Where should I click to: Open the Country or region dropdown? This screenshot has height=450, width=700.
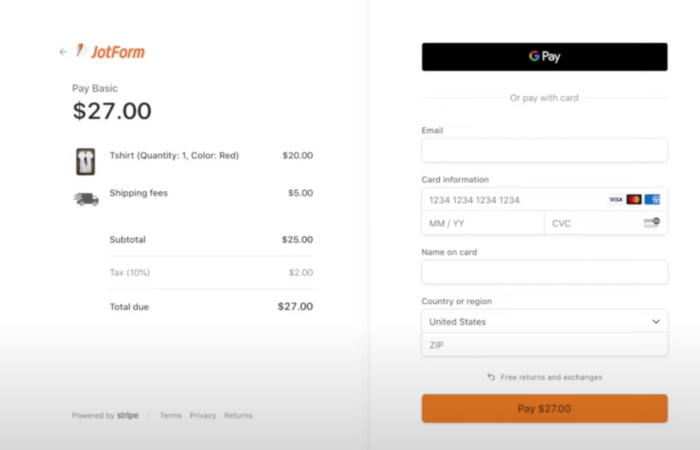click(544, 322)
